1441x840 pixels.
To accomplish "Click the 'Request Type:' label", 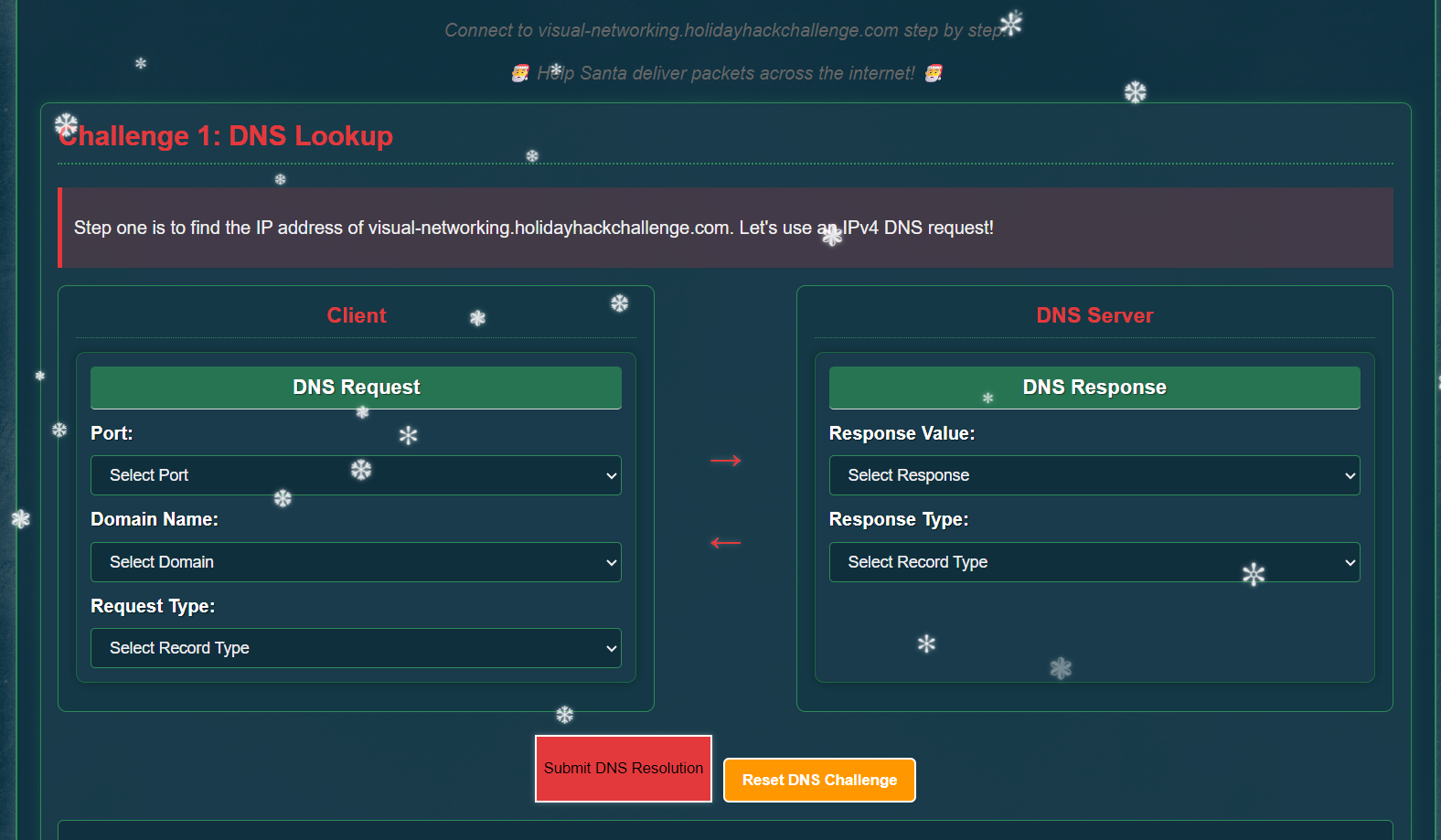I will [x=153, y=606].
